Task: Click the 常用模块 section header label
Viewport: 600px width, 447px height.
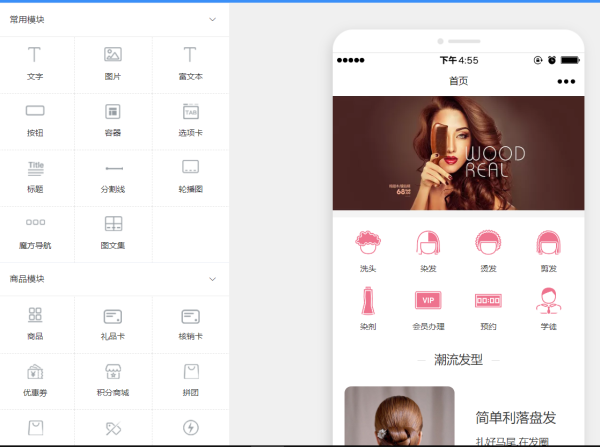Action: pos(27,20)
